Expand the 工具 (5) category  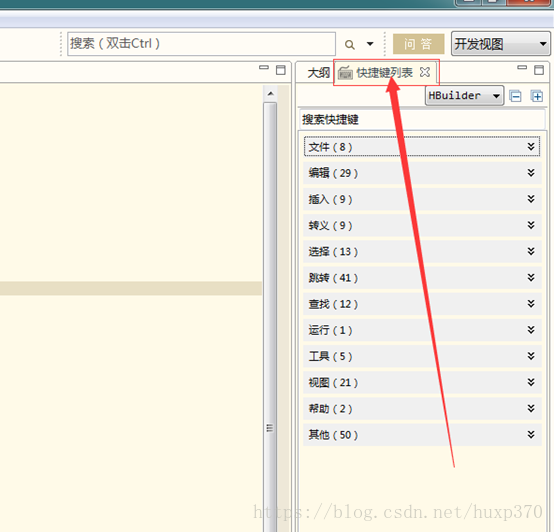click(x=422, y=356)
